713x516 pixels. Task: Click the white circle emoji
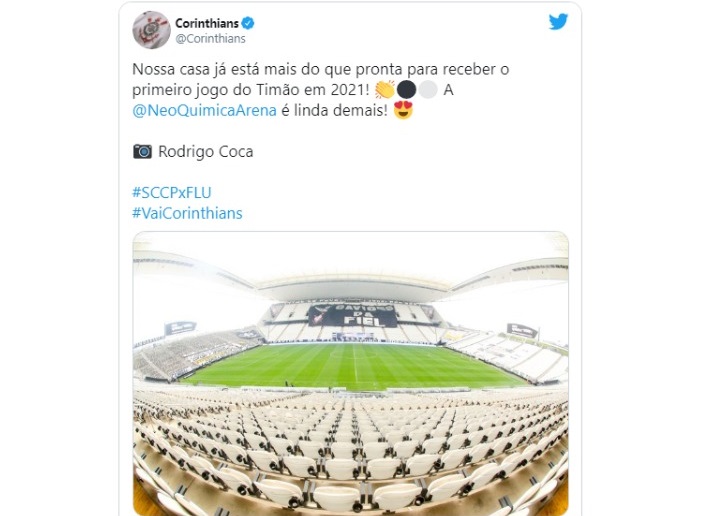click(x=428, y=90)
